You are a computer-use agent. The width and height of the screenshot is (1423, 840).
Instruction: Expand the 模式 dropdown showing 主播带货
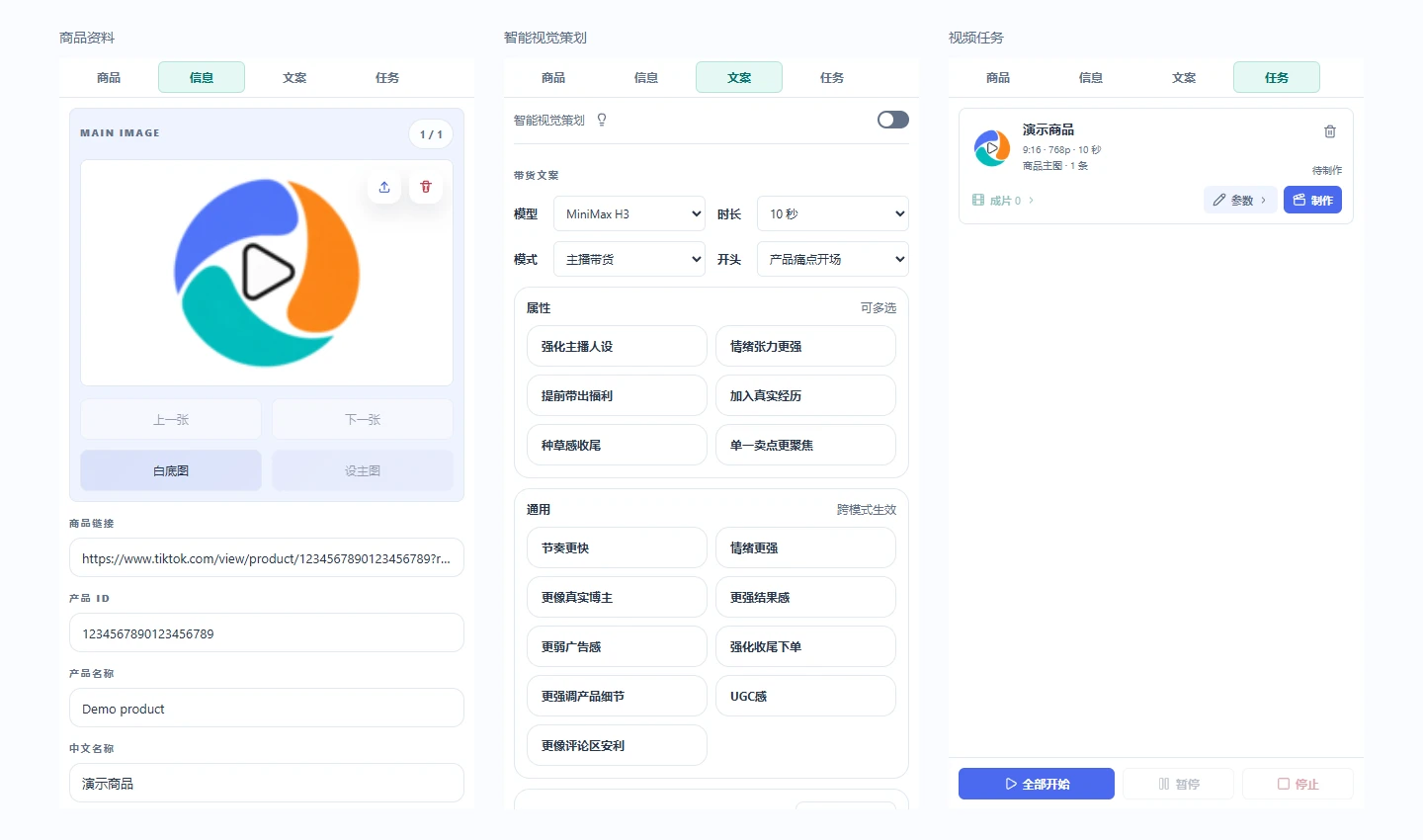tap(629, 259)
